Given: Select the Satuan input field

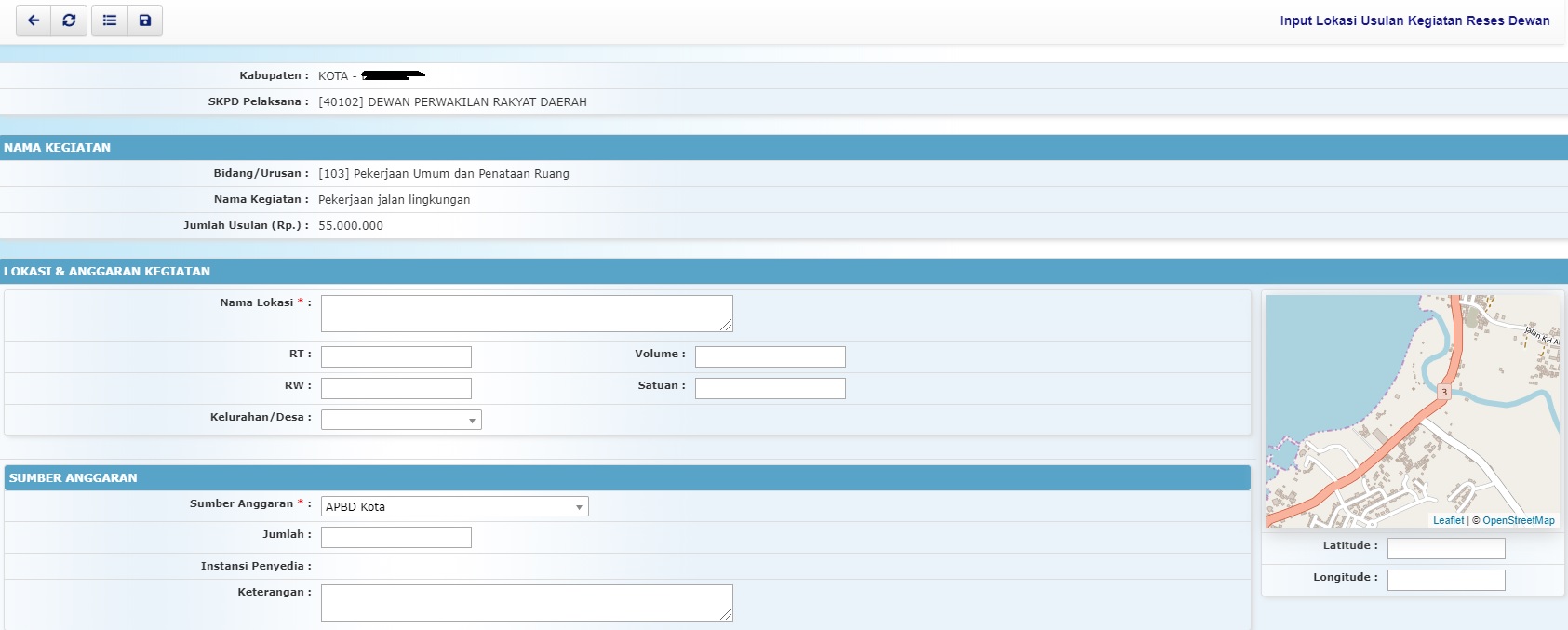Looking at the screenshot, I should tap(770, 388).
